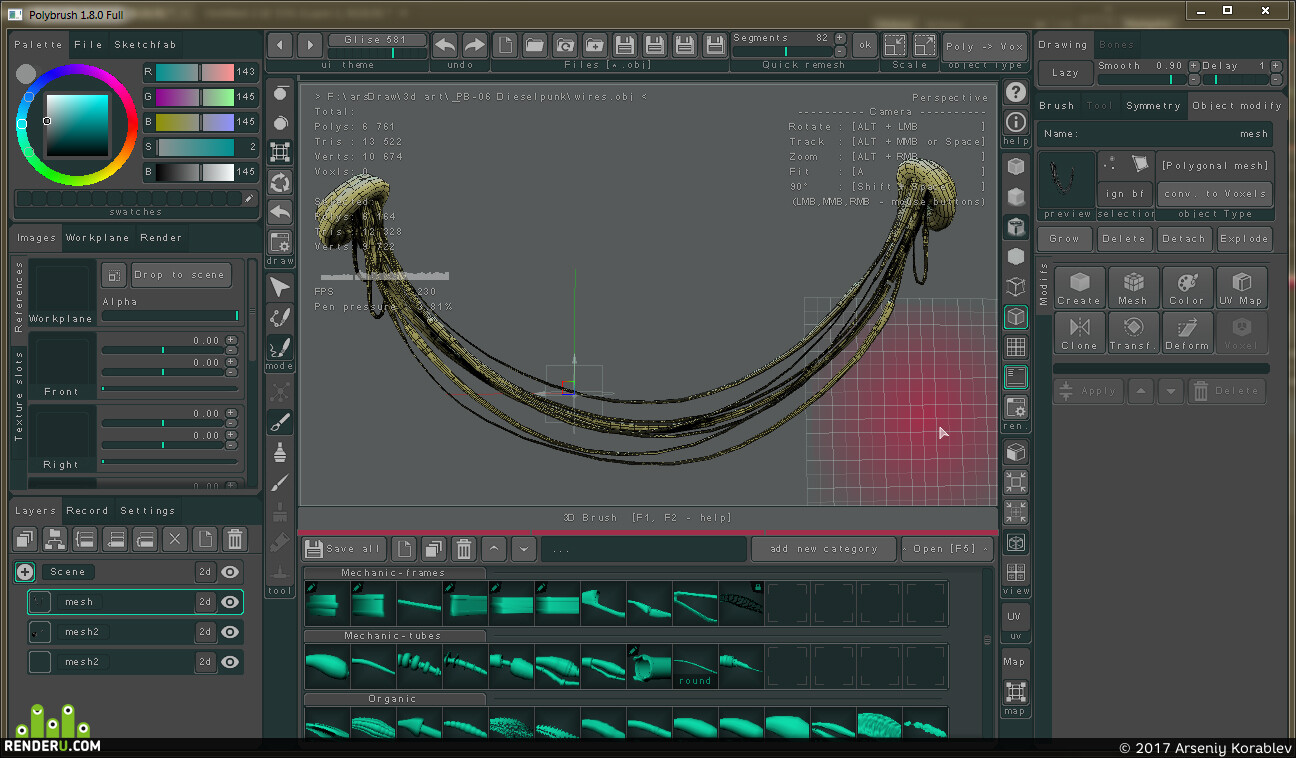Adjust the red R color slider

pyautogui.click(x=194, y=72)
